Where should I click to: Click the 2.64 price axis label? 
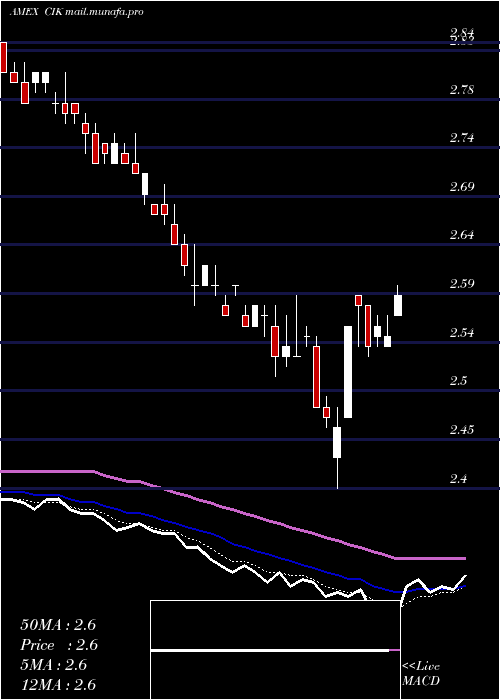462,235
